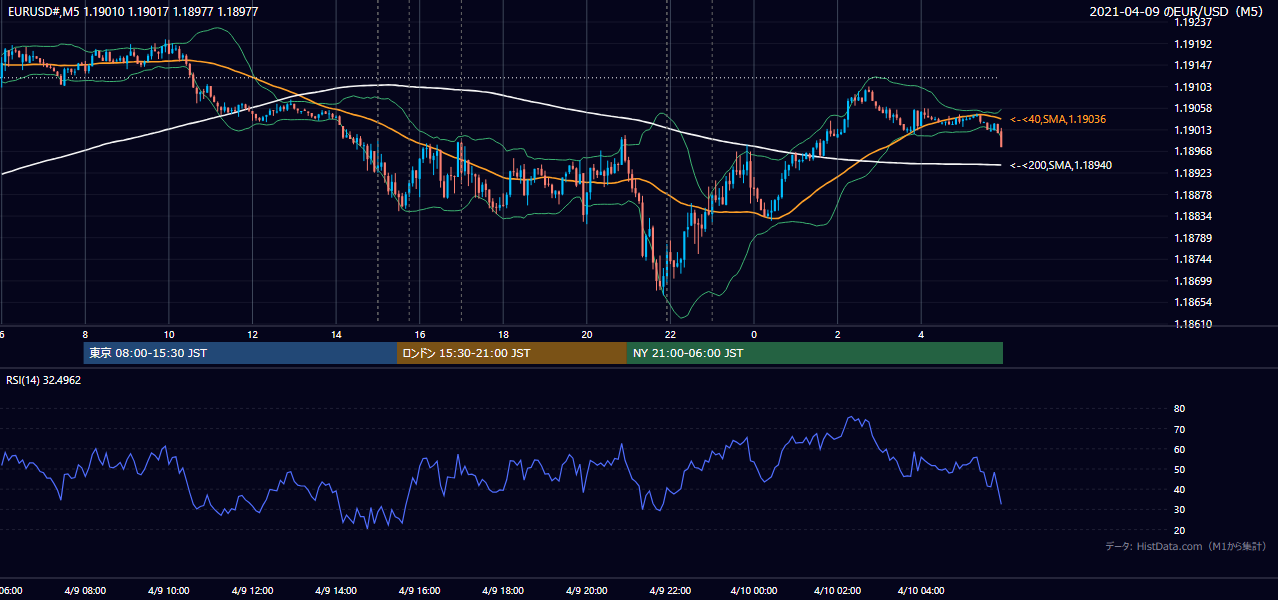Click price level 1.19237 on axis
1278x600 pixels.
click(1194, 21)
